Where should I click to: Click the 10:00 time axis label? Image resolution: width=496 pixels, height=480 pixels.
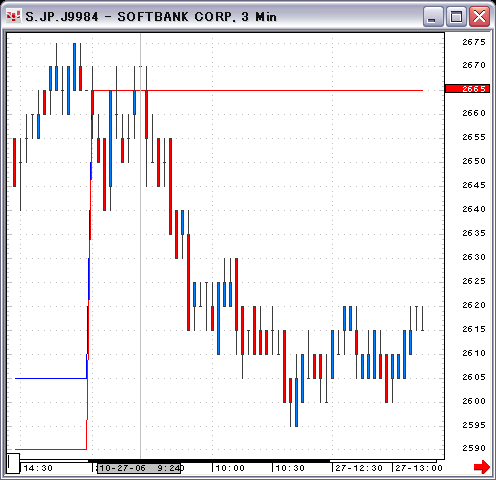(x=230, y=468)
